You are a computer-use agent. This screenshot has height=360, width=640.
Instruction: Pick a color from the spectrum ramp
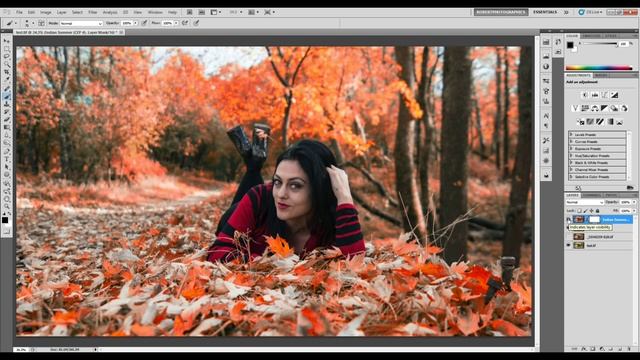pos(599,68)
